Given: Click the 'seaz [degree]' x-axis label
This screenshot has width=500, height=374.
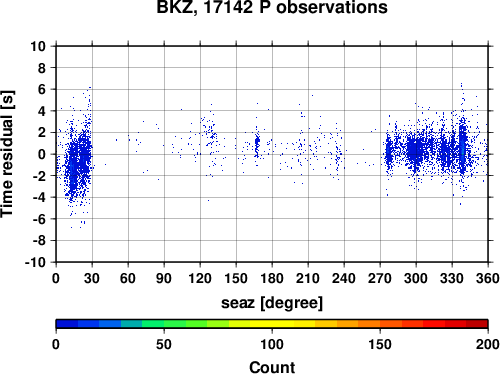Looking at the screenshot, I should [272, 303].
